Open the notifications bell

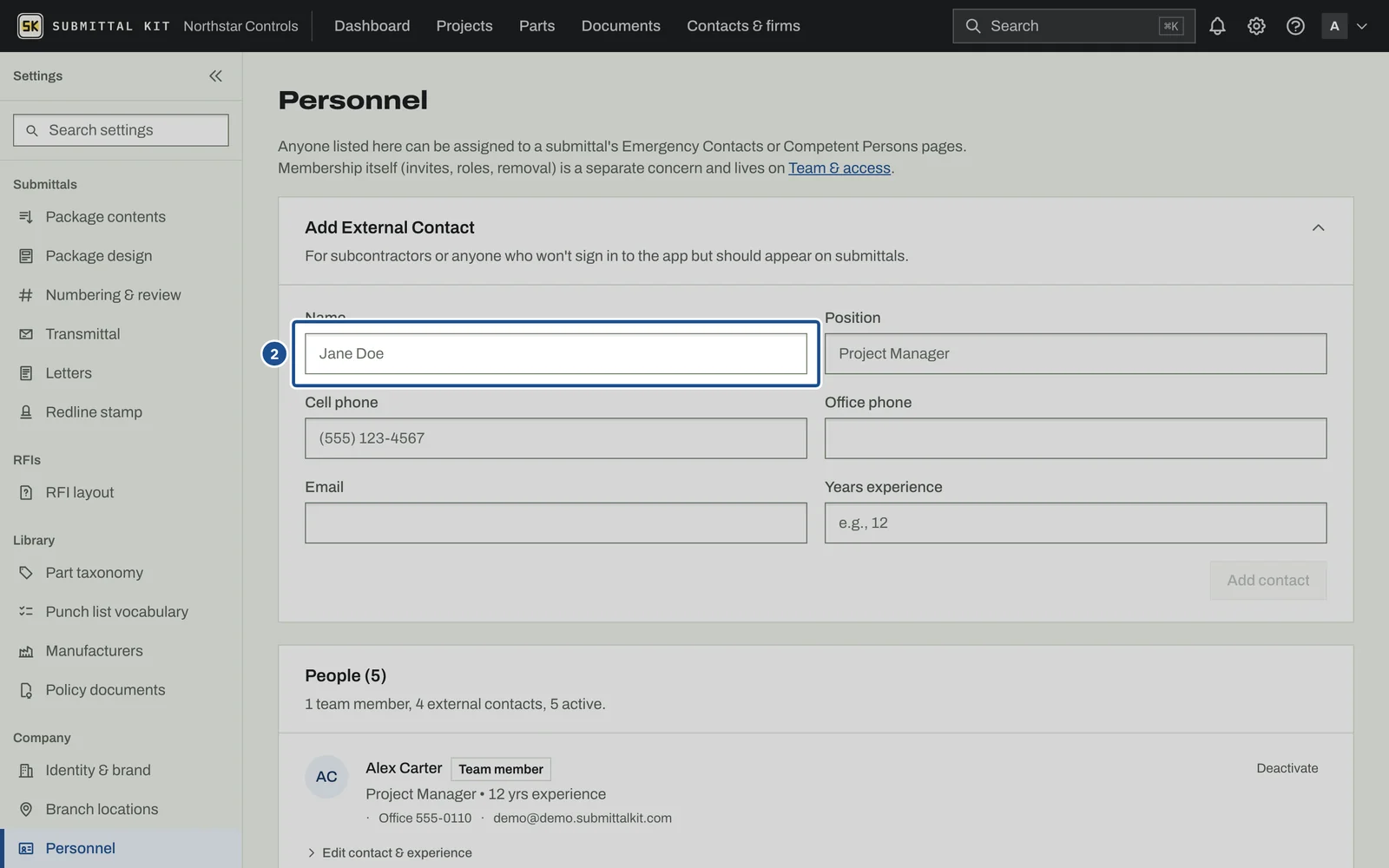tap(1217, 26)
